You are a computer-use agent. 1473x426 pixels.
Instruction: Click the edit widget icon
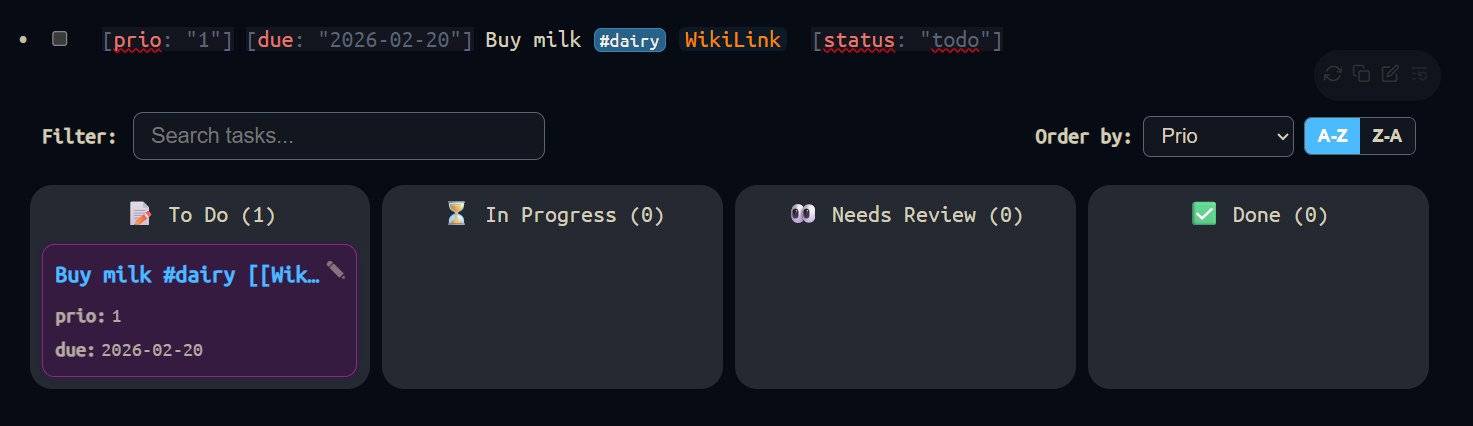pyautogui.click(x=1390, y=73)
